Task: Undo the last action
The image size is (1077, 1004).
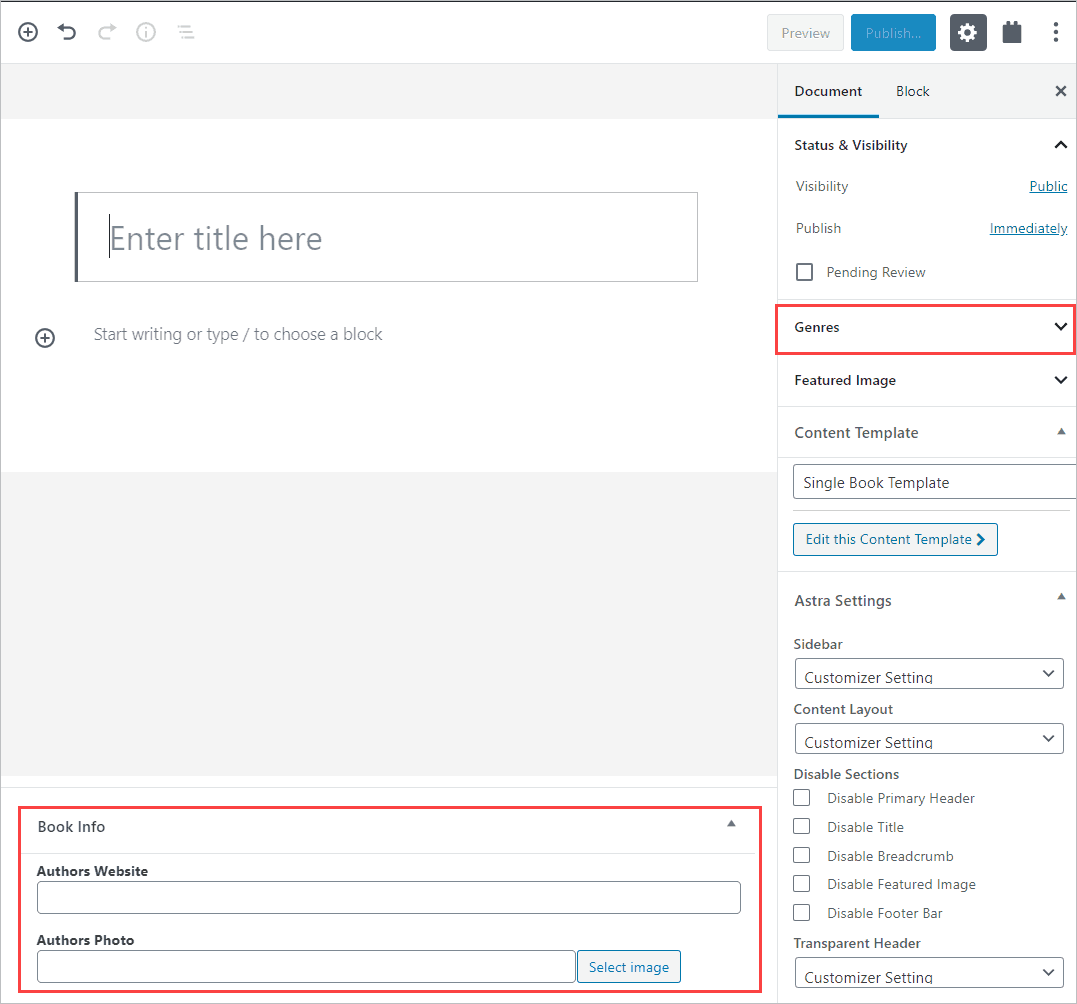Action: coord(67,32)
